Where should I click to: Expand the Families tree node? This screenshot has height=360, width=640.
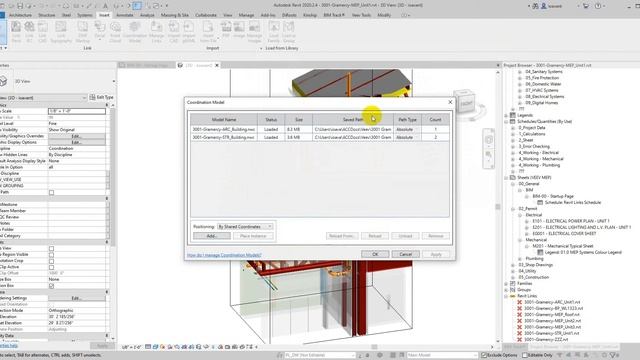(x=507, y=283)
